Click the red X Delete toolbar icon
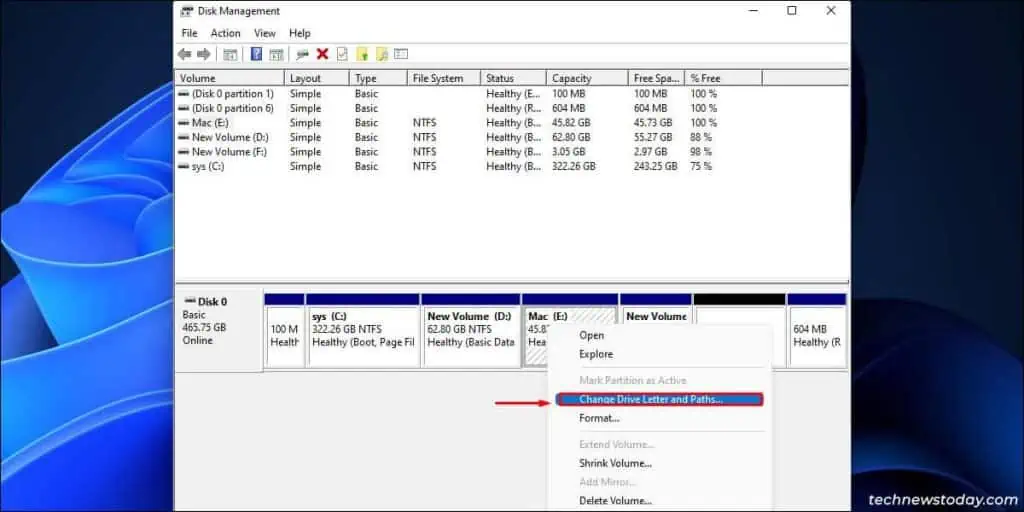The height and width of the screenshot is (512, 1024). coord(322,54)
